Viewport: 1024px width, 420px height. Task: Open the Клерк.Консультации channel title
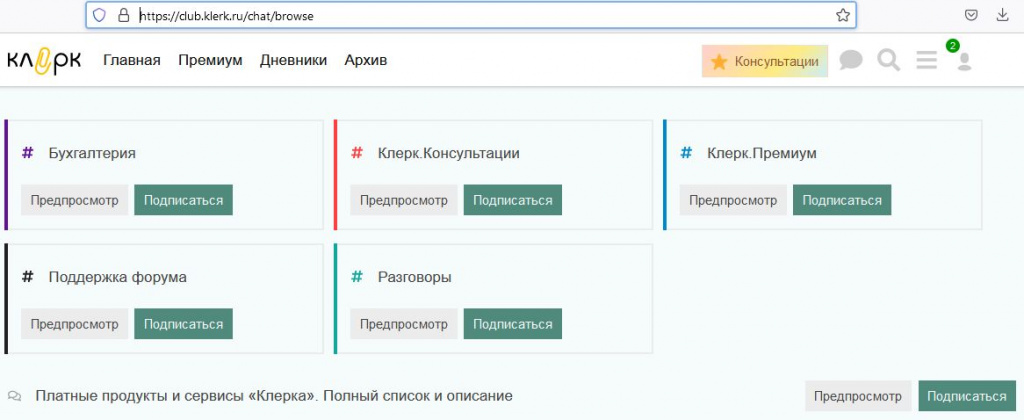tap(449, 153)
